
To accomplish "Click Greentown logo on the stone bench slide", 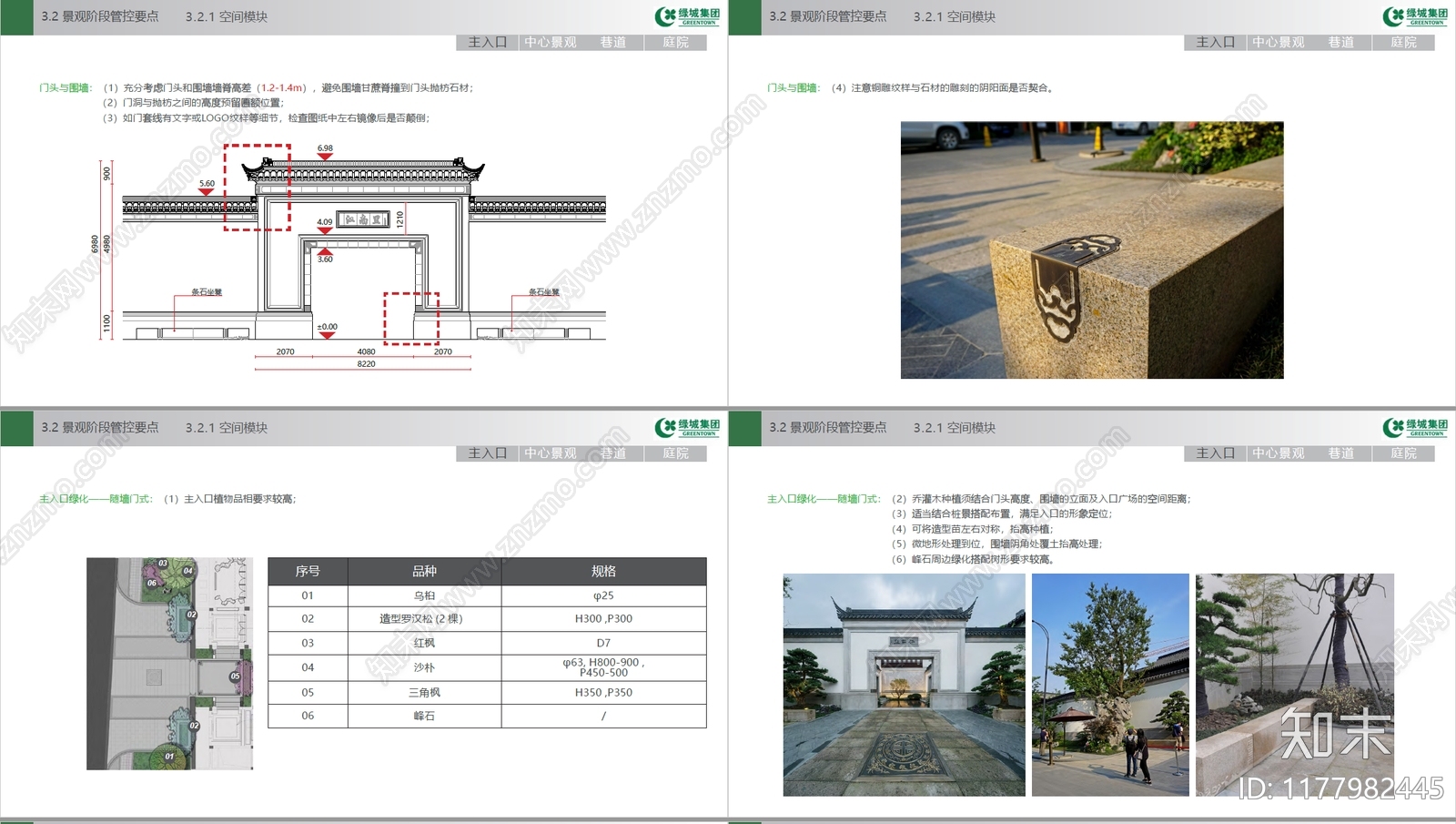I will 1415,16.
